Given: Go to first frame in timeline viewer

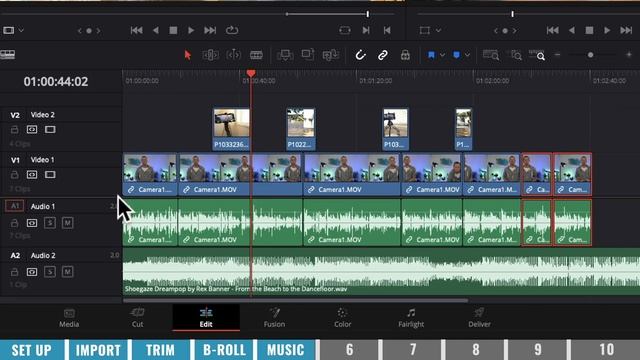Looking at the screenshot, I should [553, 30].
